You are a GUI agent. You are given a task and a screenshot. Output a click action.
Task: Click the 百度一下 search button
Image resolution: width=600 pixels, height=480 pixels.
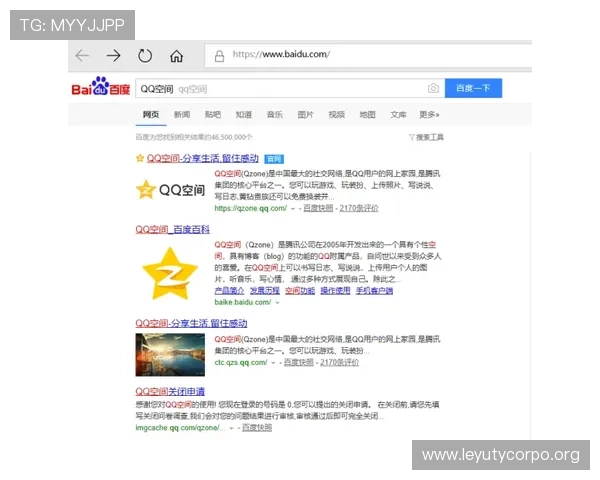473,88
